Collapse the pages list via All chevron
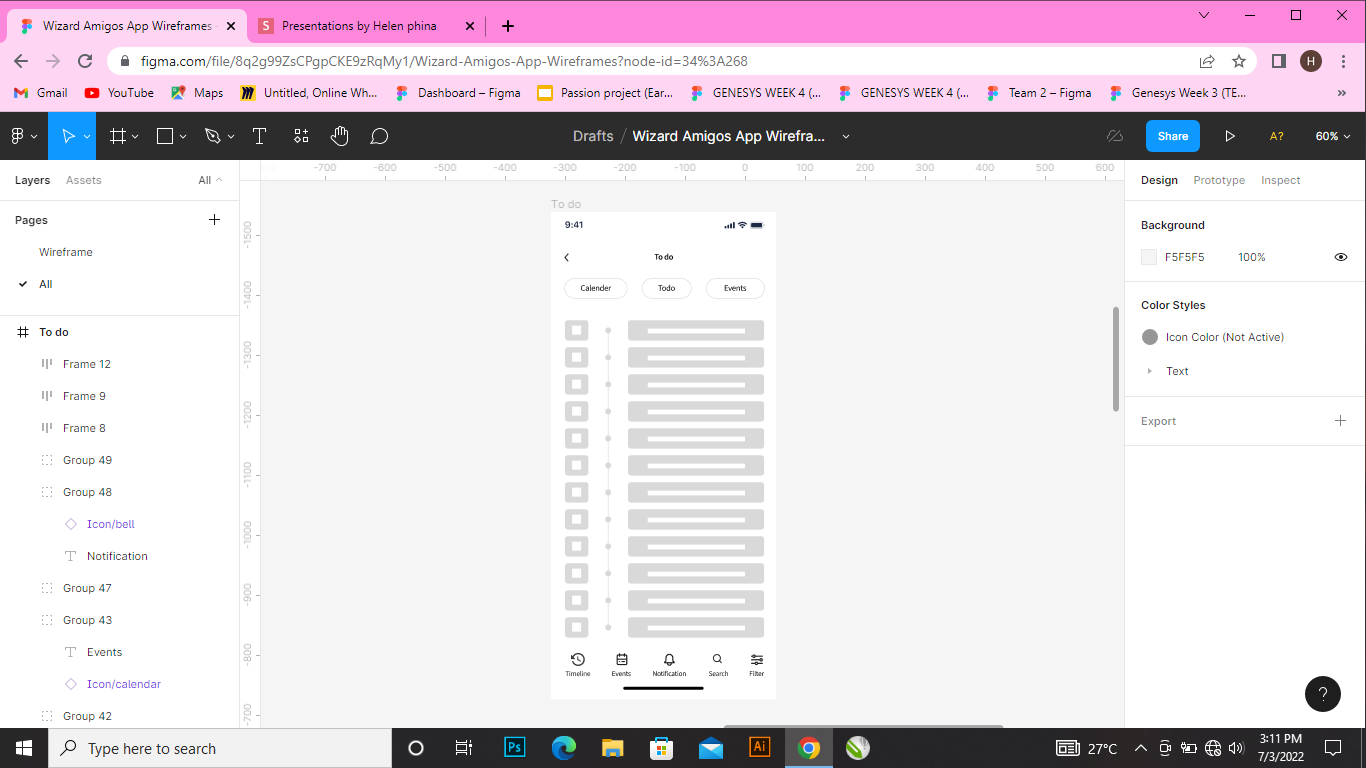The height and width of the screenshot is (768, 1366). 219,180
